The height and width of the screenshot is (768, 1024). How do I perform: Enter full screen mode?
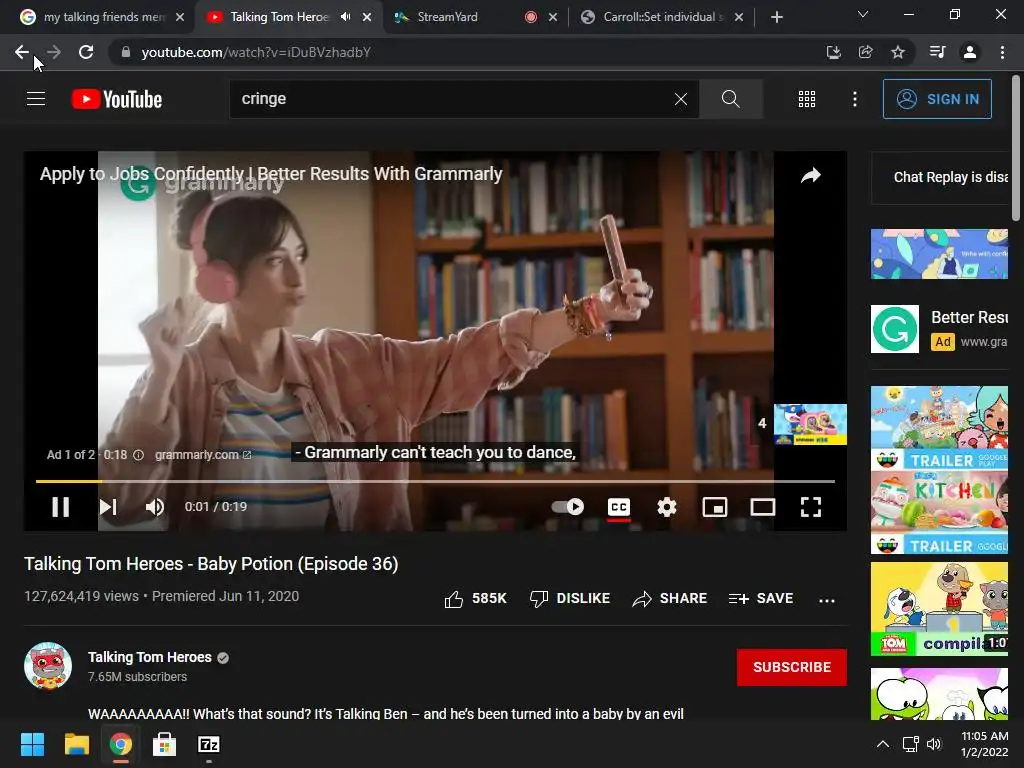tap(810, 507)
